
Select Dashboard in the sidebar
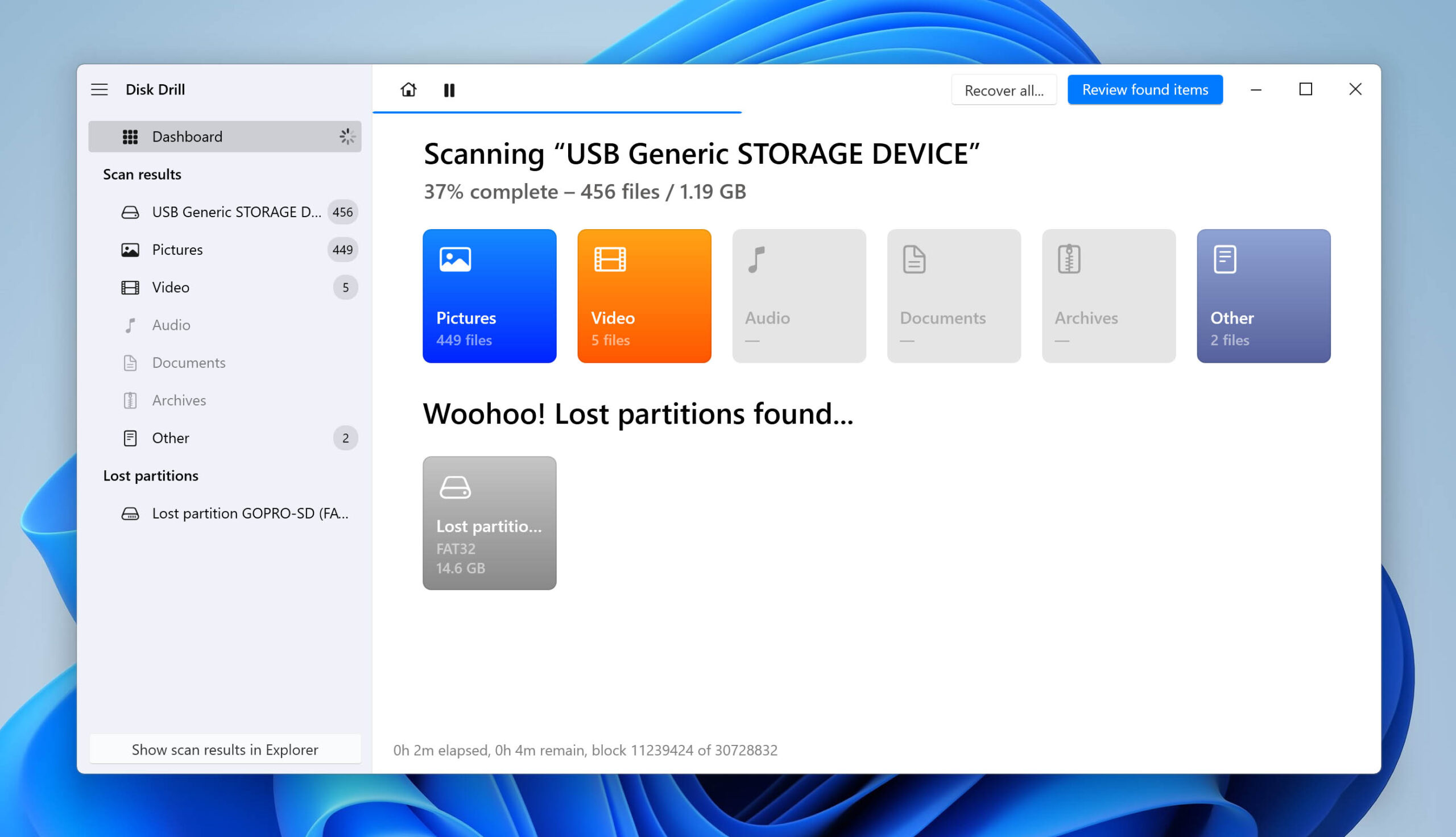(x=225, y=137)
